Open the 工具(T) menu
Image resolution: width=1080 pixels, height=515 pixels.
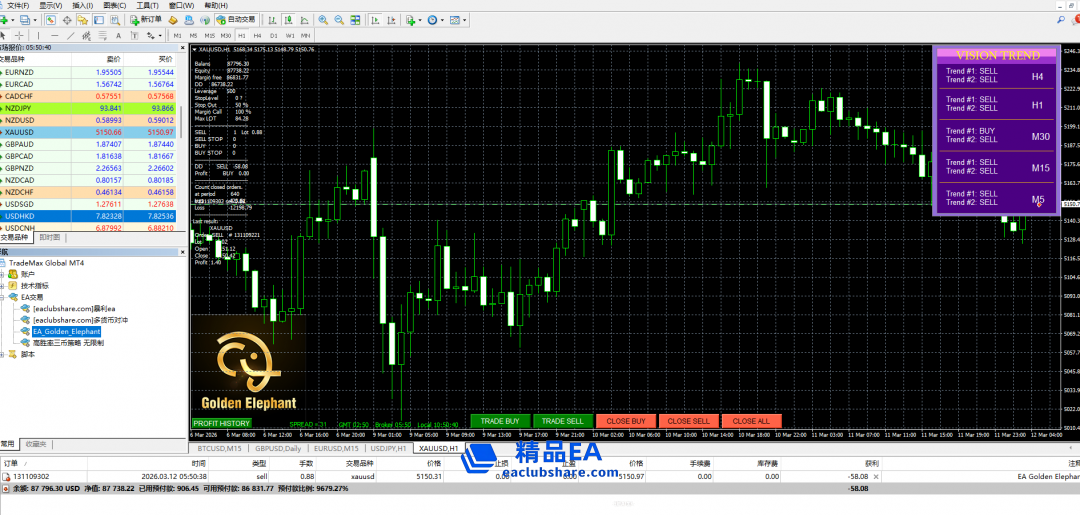146,5
